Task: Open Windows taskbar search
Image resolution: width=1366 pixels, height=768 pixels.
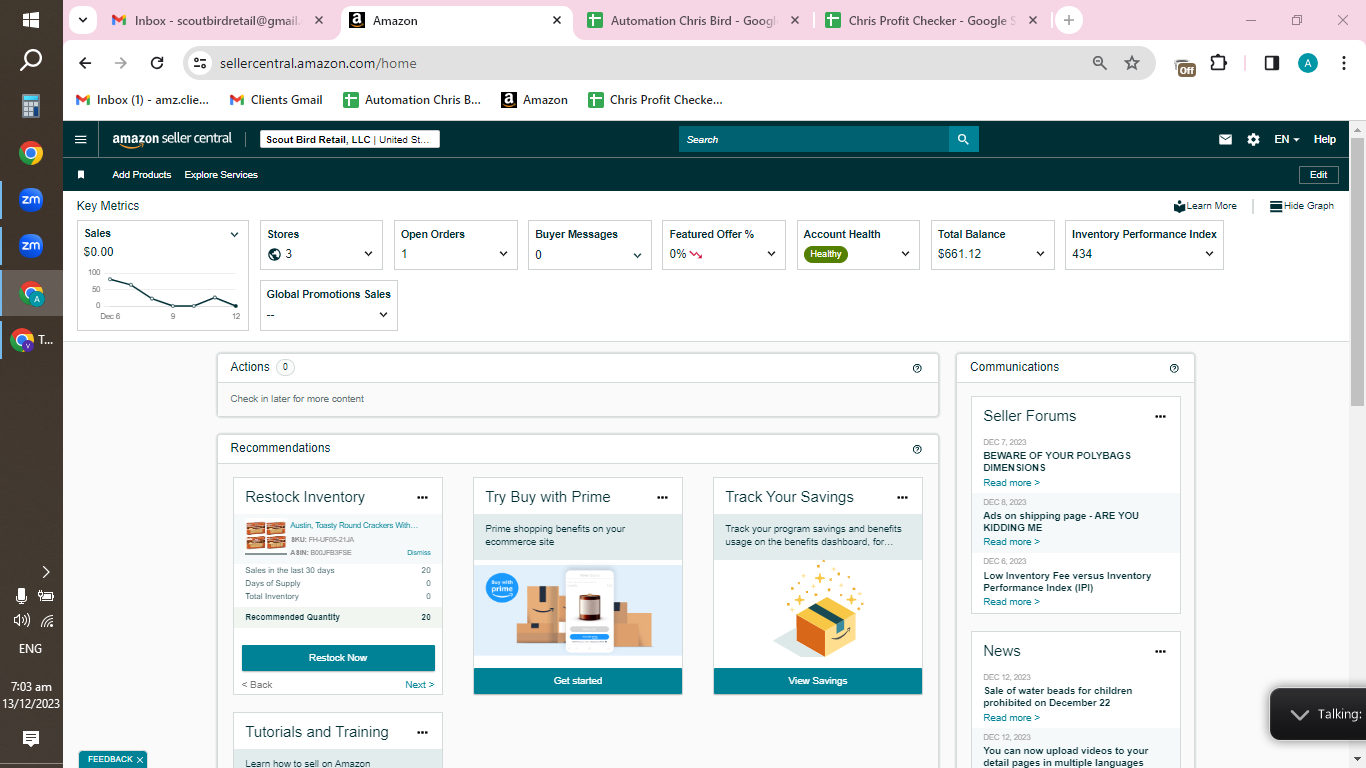Action: (31, 61)
